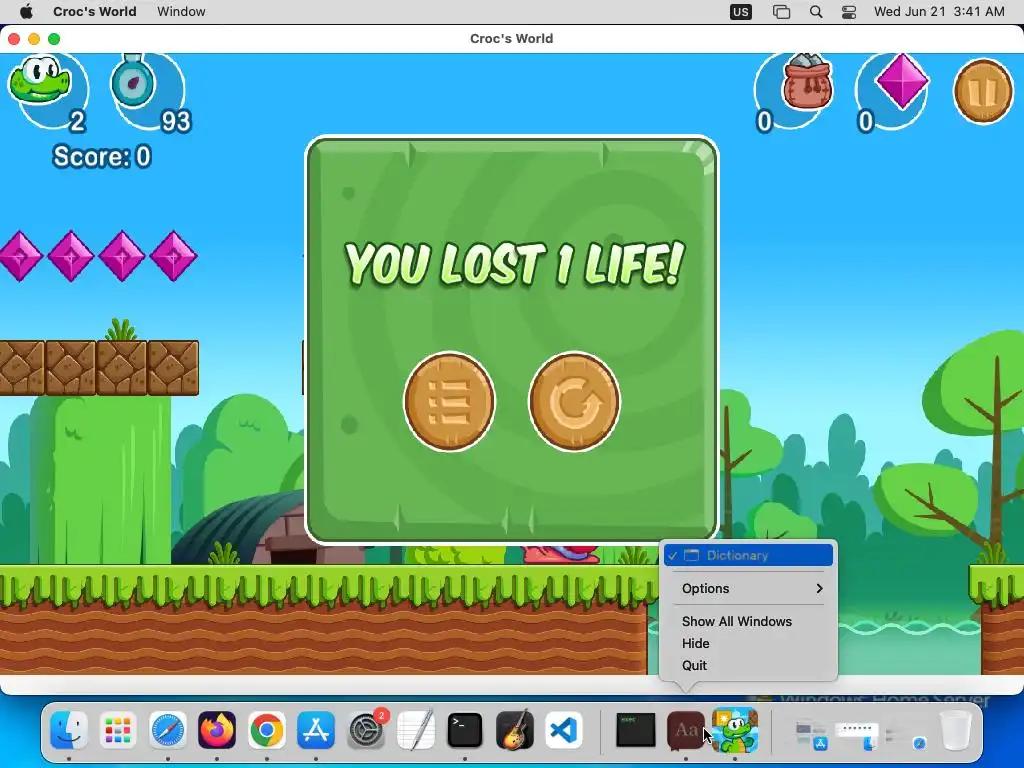Open Visual Studio Code from the dock
This screenshot has width=1024, height=768.
564,729
